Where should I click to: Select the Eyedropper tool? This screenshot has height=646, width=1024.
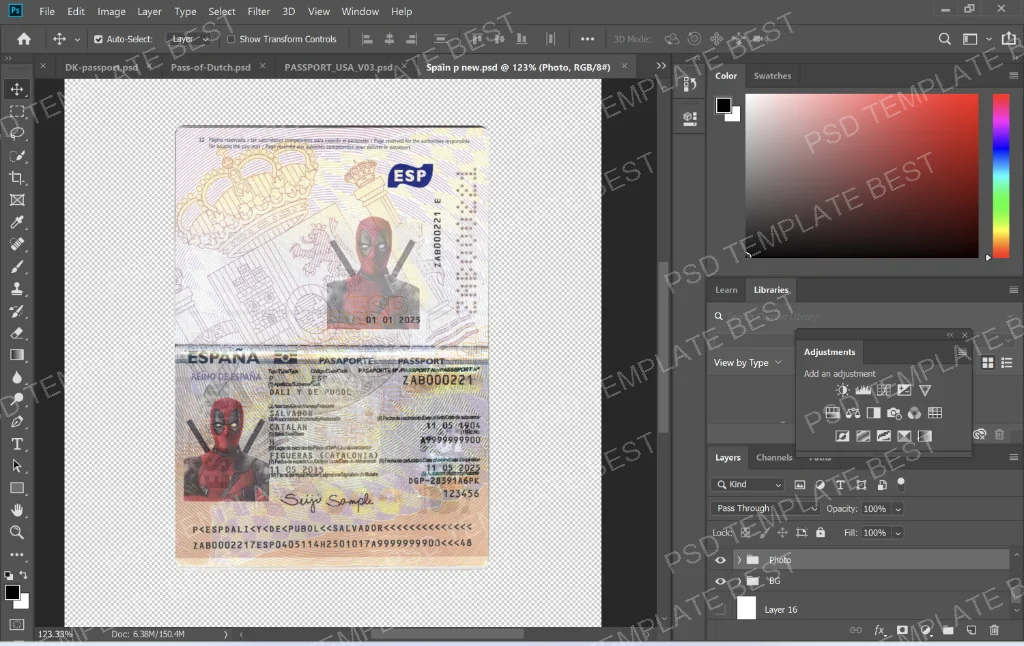pos(17,222)
